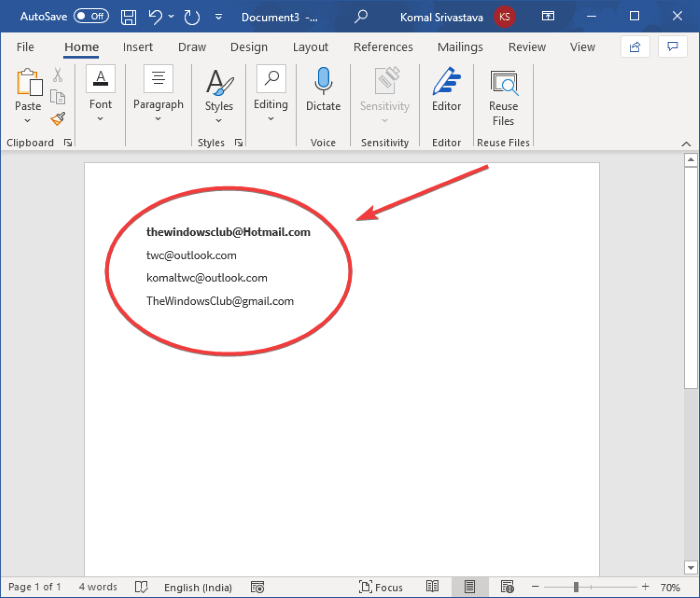
Task: Change language English (India)
Action: point(198,587)
